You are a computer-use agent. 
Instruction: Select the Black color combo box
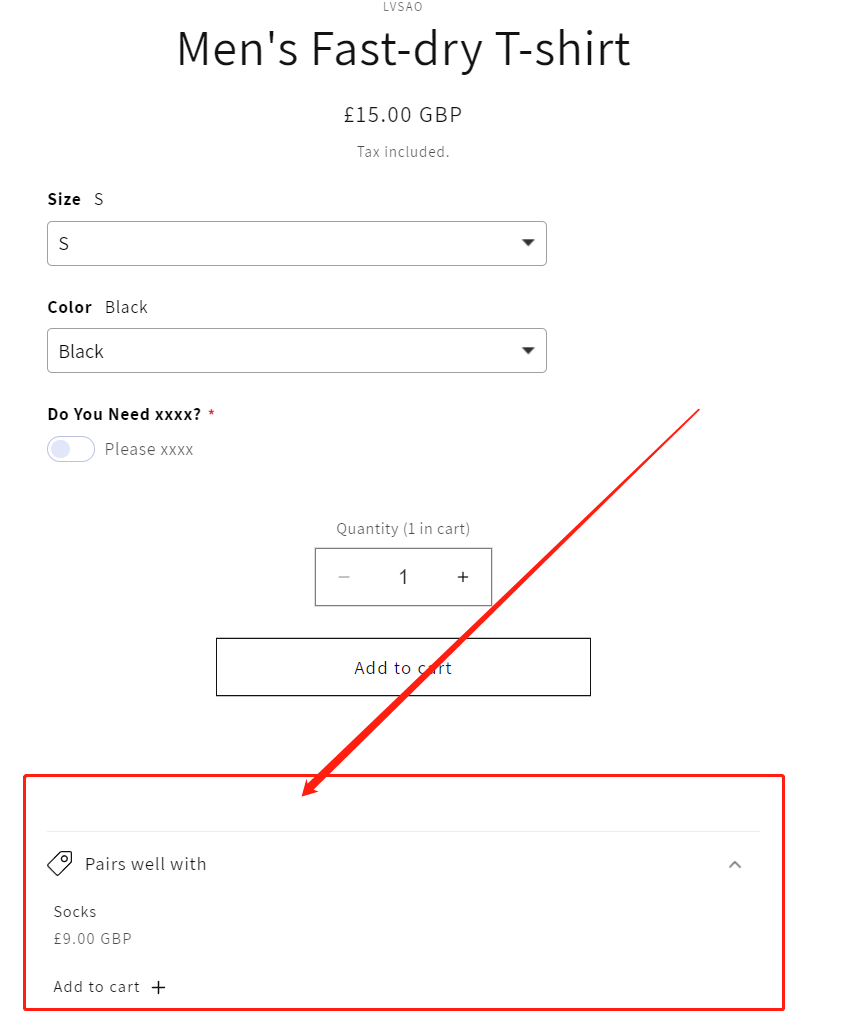tap(297, 350)
